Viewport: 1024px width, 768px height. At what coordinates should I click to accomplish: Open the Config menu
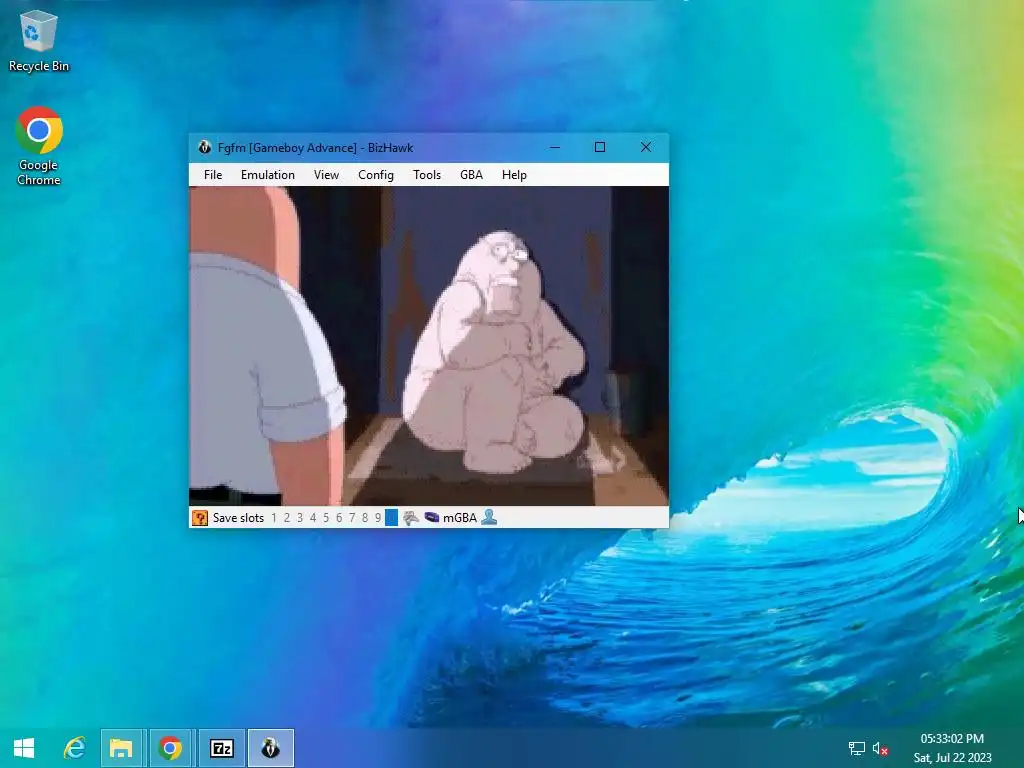(x=376, y=174)
